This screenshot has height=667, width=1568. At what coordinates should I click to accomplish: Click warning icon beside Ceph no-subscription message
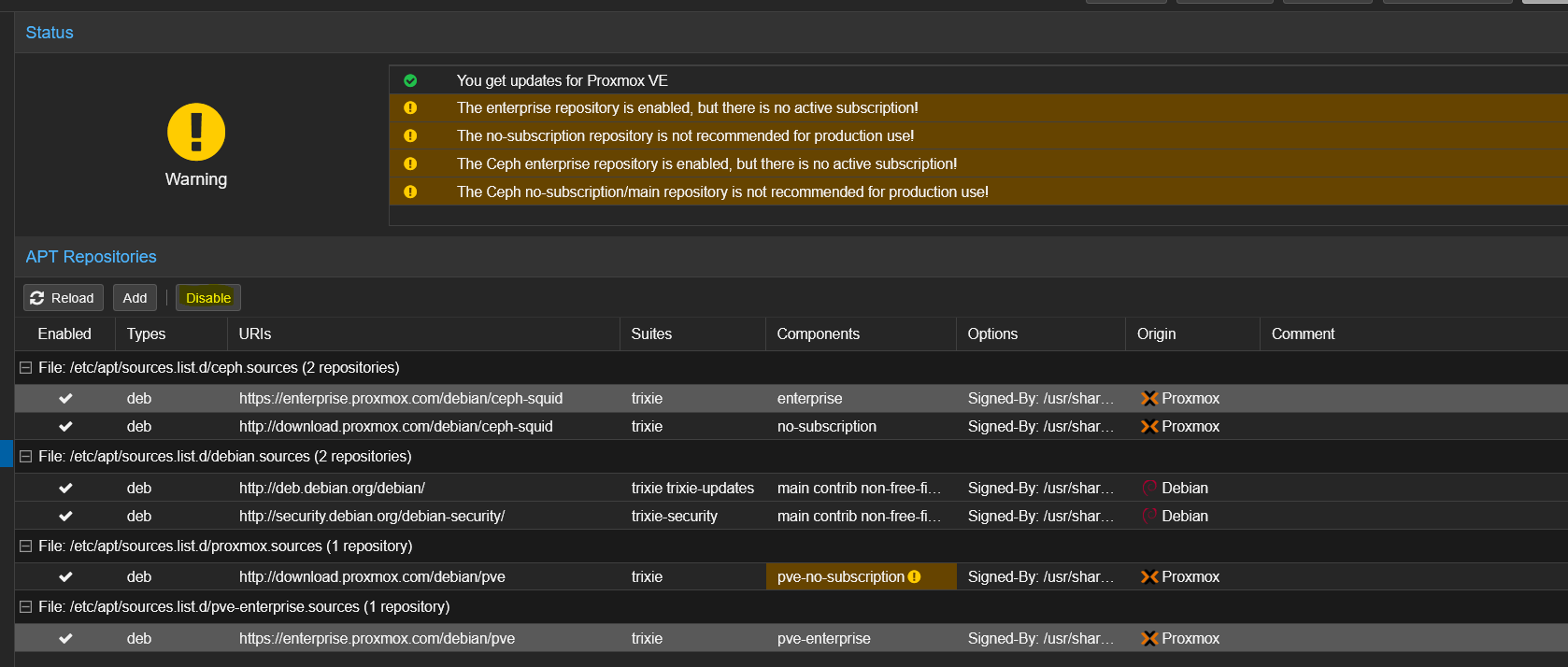[410, 192]
